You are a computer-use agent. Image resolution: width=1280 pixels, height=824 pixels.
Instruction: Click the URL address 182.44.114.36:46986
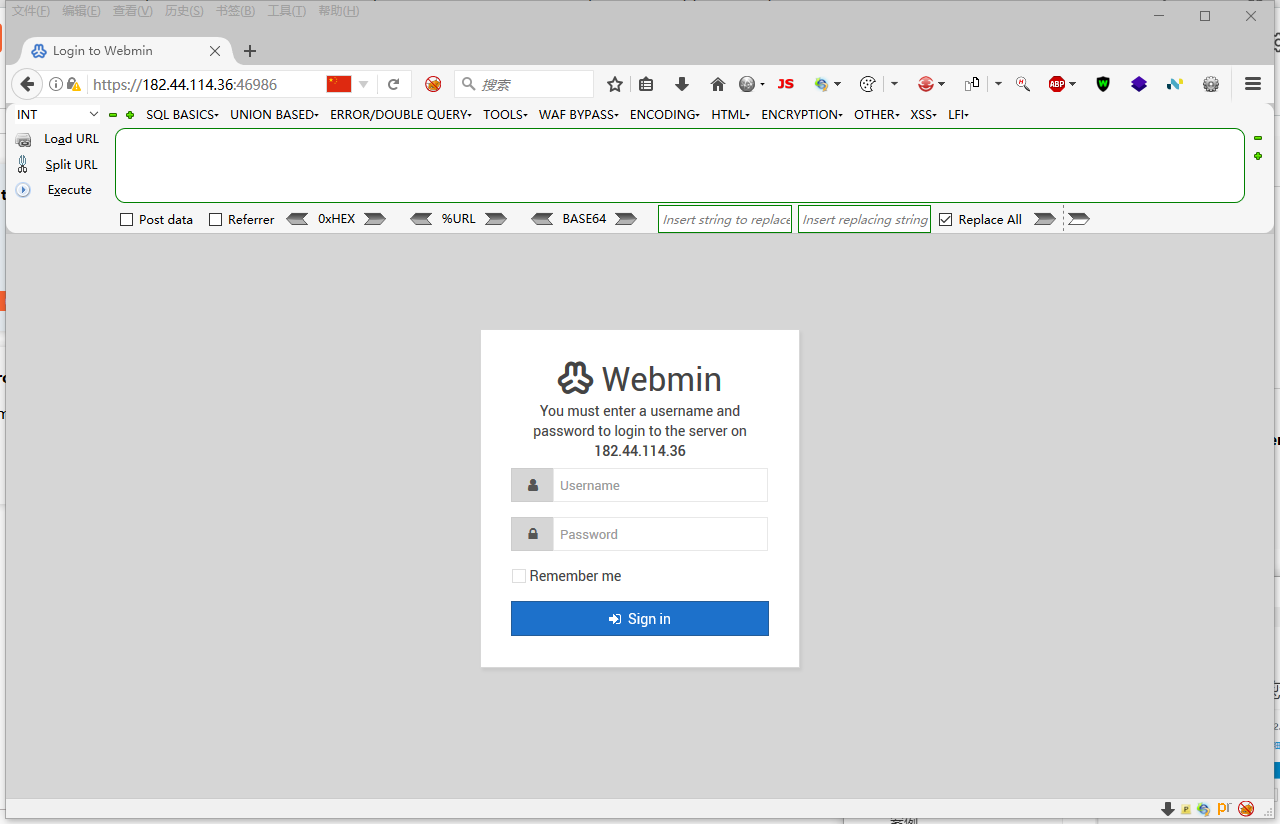coord(185,85)
